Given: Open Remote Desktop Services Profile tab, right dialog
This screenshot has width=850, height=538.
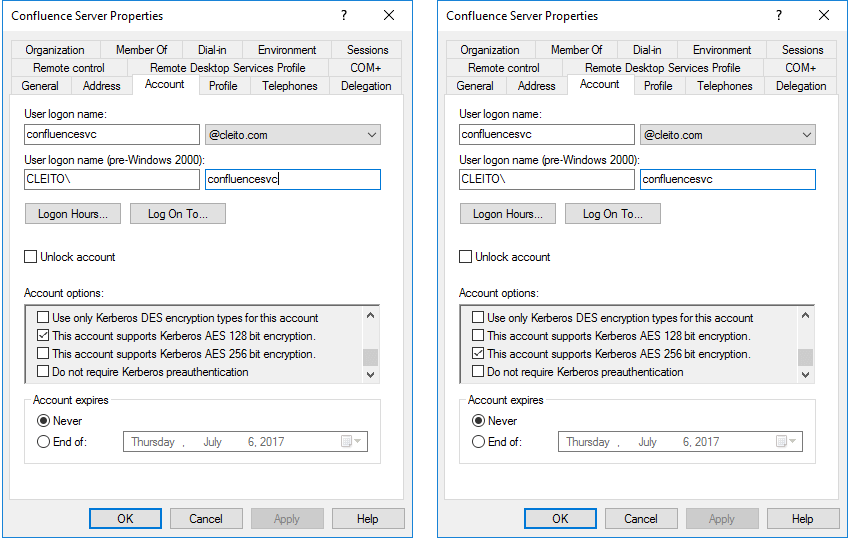Looking at the screenshot, I should (x=662, y=68).
